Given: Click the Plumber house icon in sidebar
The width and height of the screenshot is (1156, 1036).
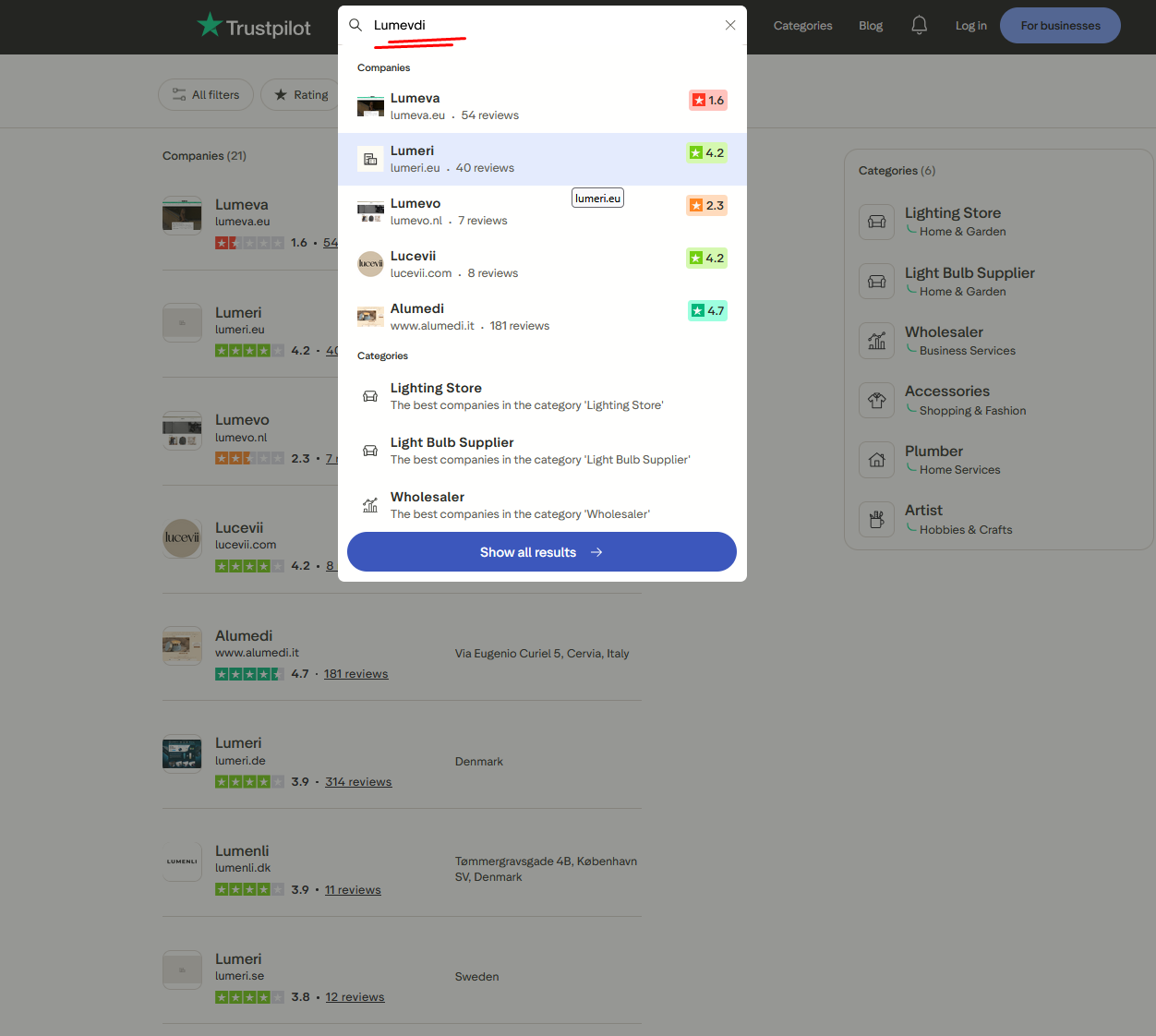Looking at the screenshot, I should pos(876,460).
